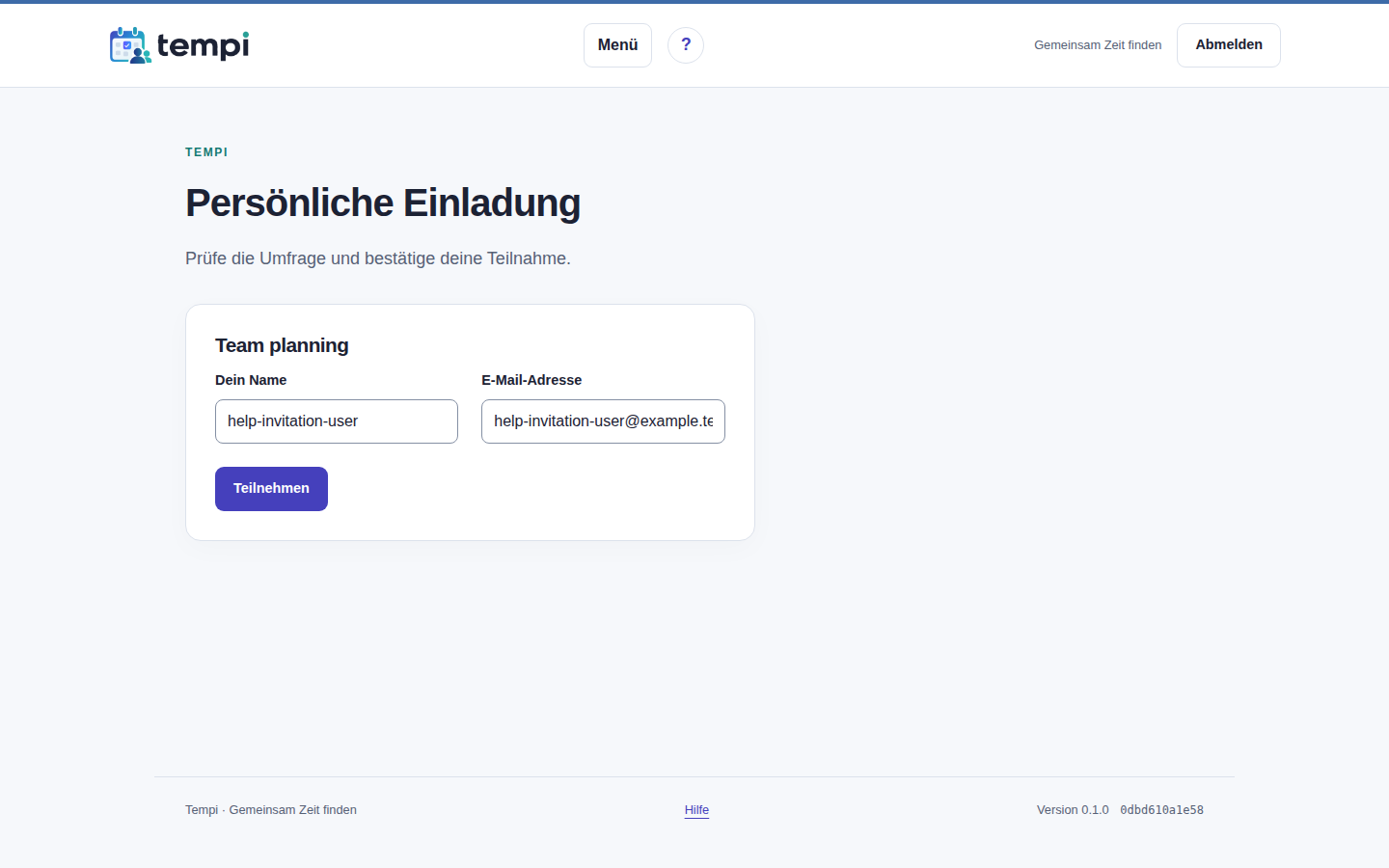Click the 'E-Mail-Adresse' label
This screenshot has width=1389, height=868.
[x=531, y=380]
